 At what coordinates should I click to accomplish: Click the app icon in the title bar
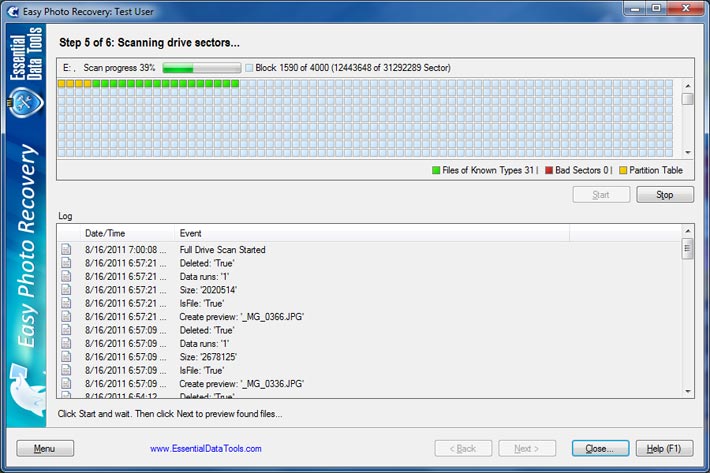point(12,9)
